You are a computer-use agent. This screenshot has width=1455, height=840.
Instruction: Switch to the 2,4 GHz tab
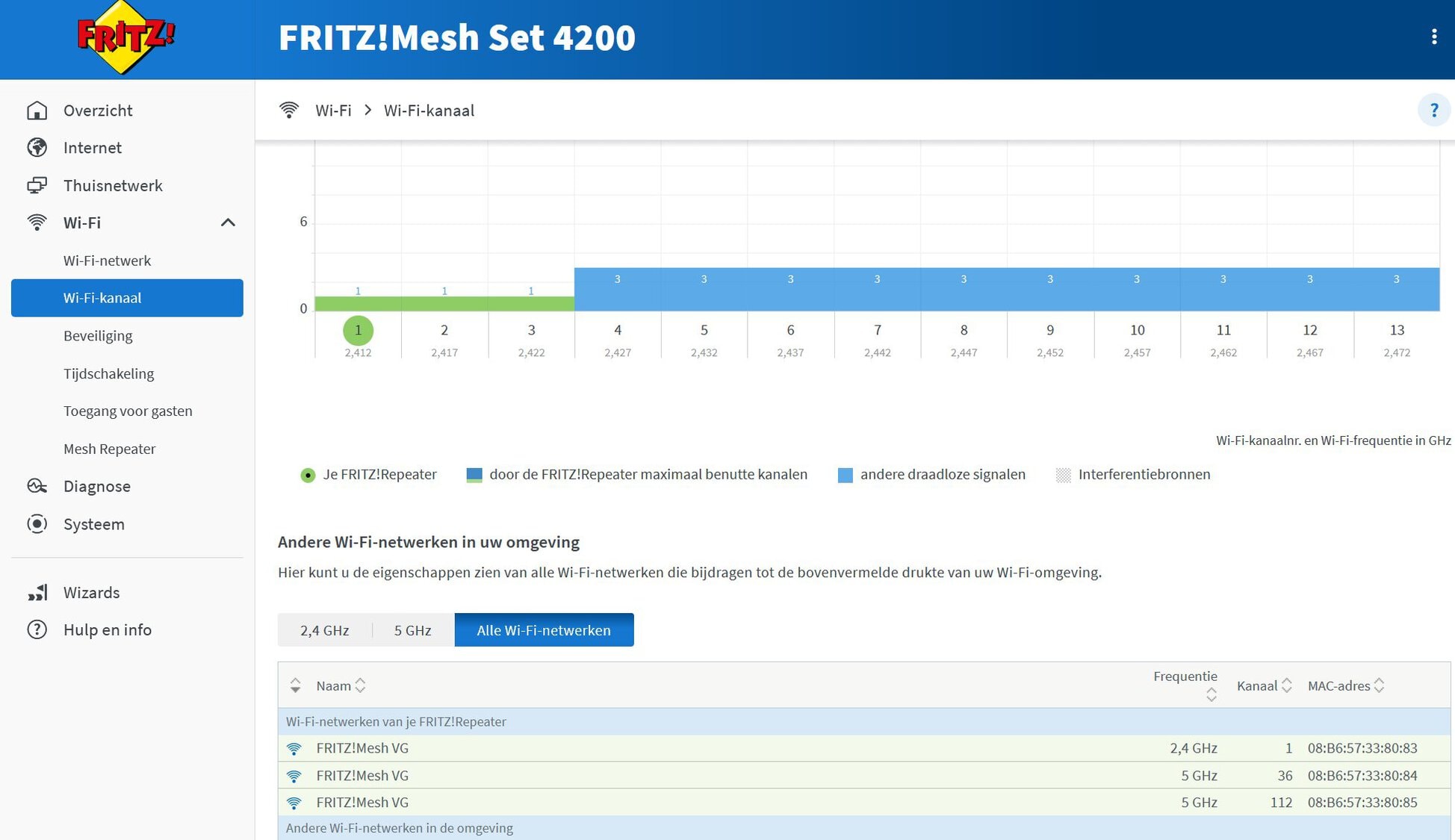tap(324, 630)
